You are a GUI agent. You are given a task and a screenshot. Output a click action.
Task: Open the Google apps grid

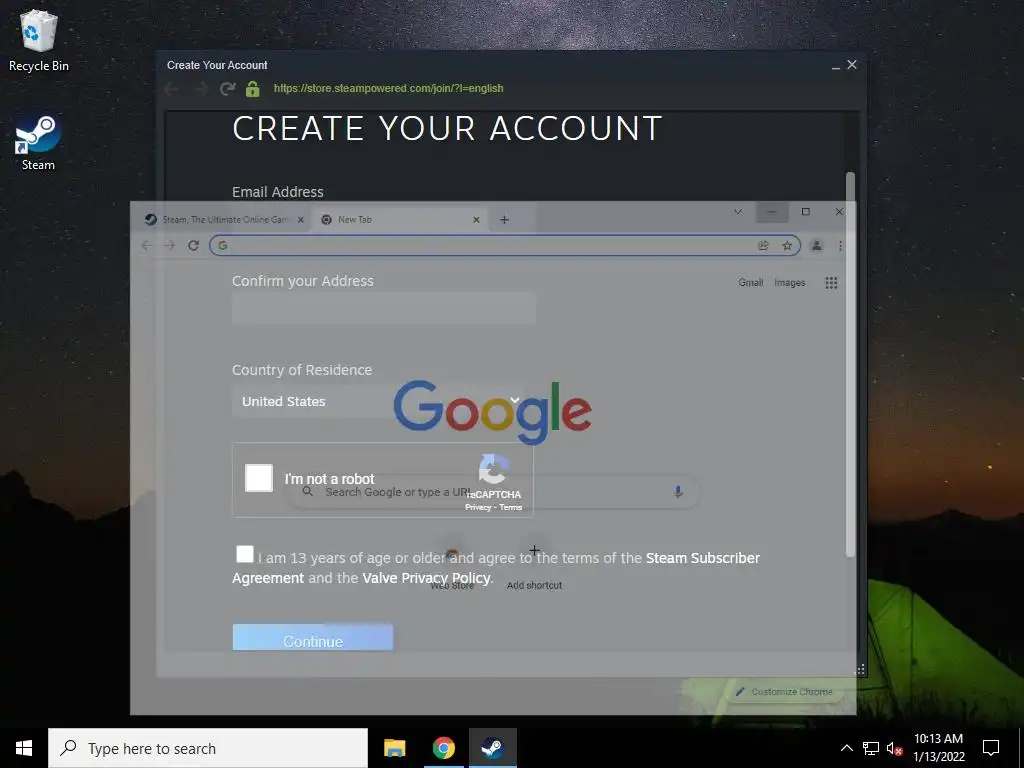pyautogui.click(x=831, y=283)
